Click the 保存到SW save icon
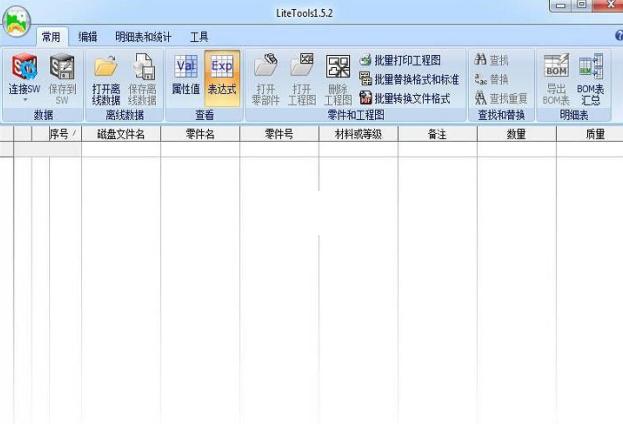 tap(62, 68)
